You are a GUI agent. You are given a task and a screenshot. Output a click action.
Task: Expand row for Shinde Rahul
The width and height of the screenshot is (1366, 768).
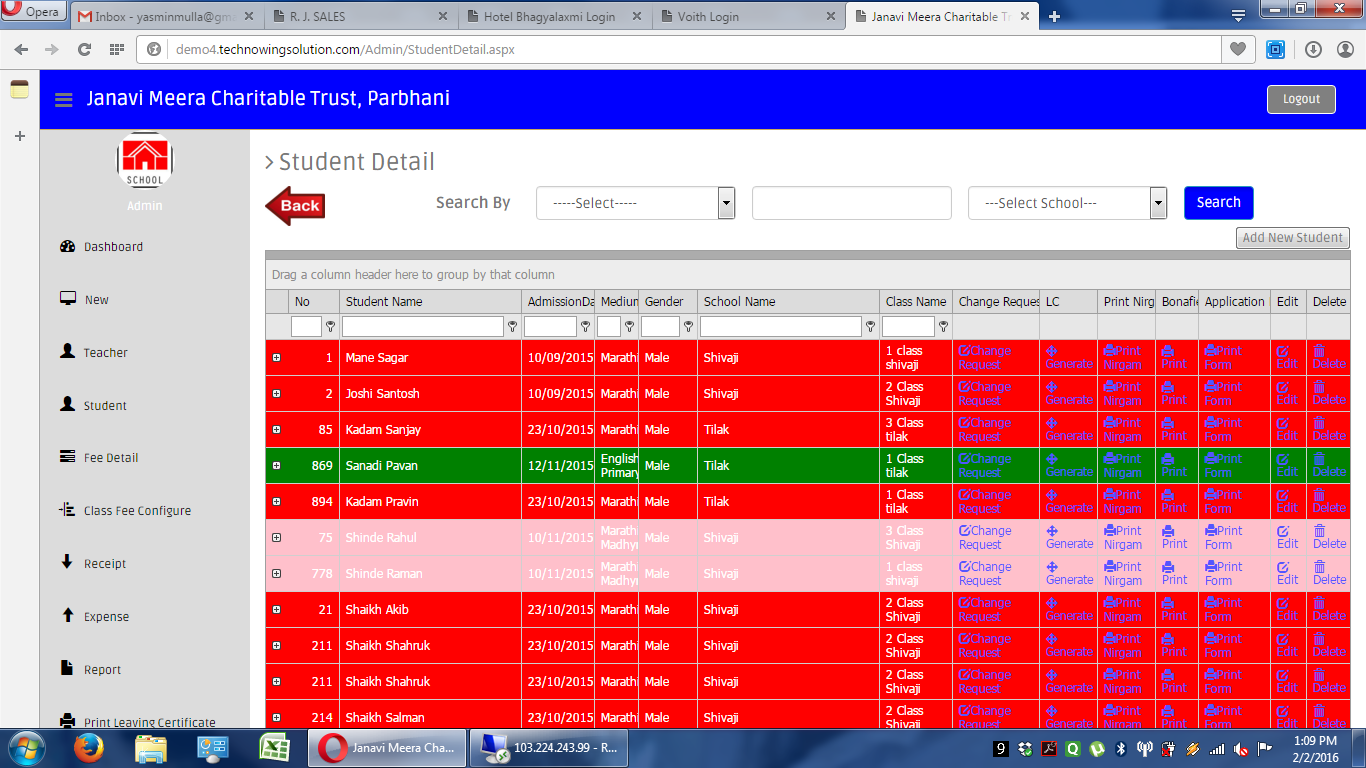point(277,538)
